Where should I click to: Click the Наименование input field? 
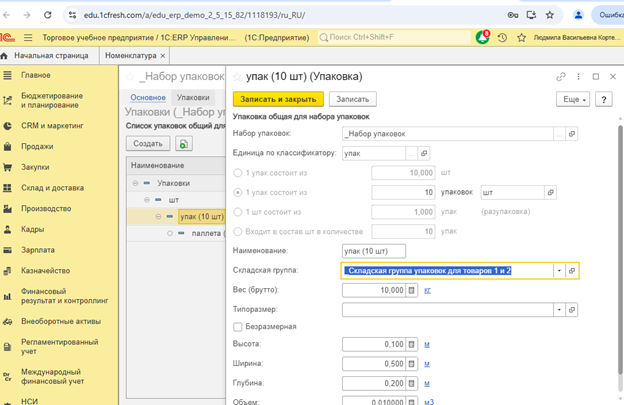(374, 251)
